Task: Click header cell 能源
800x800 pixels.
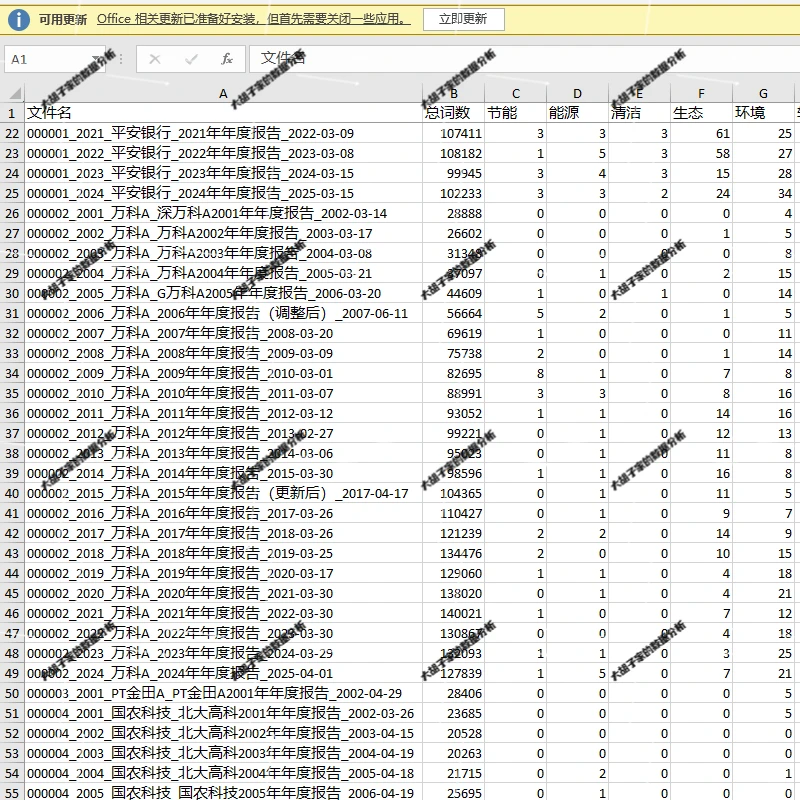Action: point(578,113)
